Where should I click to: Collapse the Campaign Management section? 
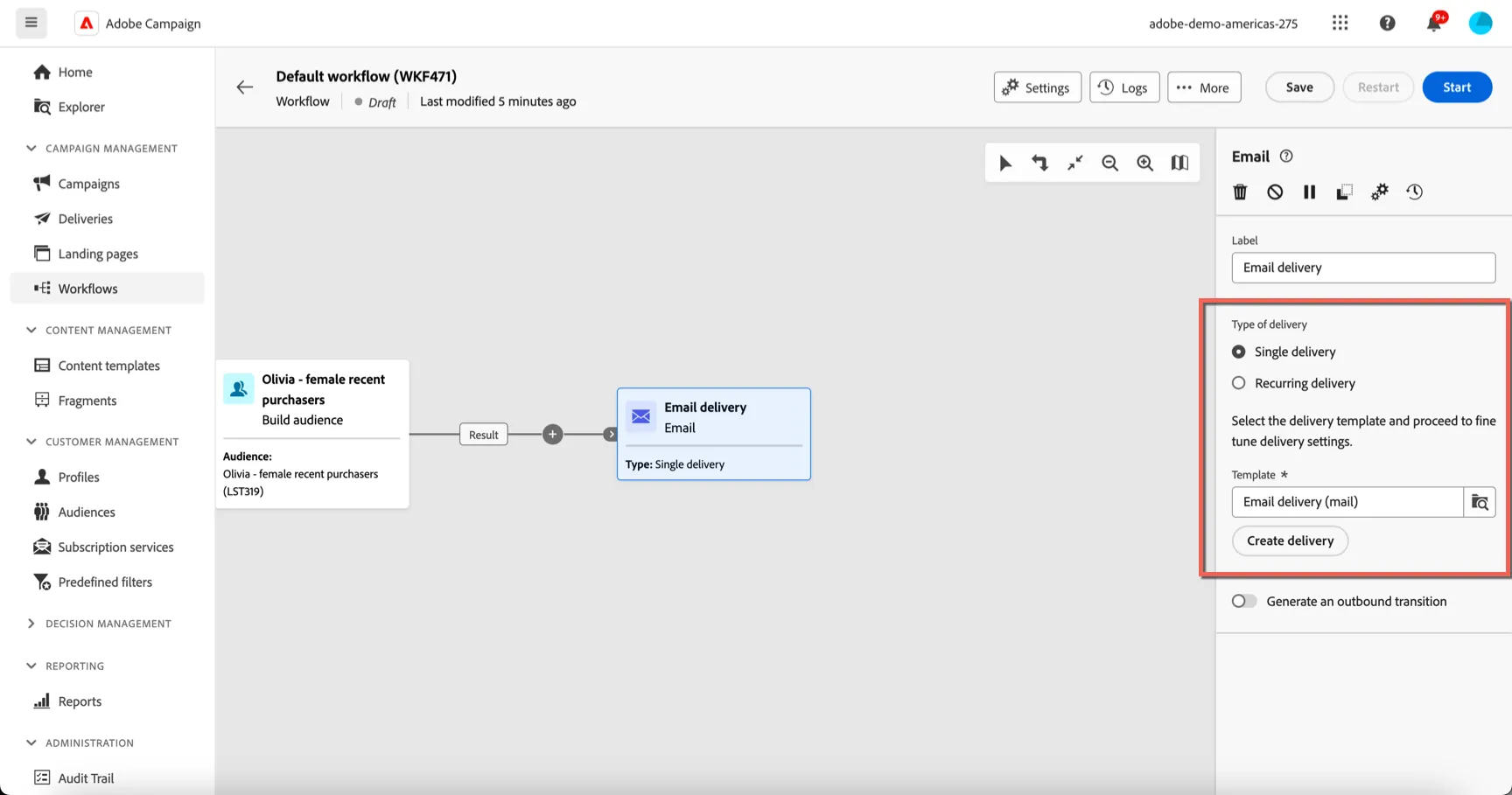tap(31, 148)
